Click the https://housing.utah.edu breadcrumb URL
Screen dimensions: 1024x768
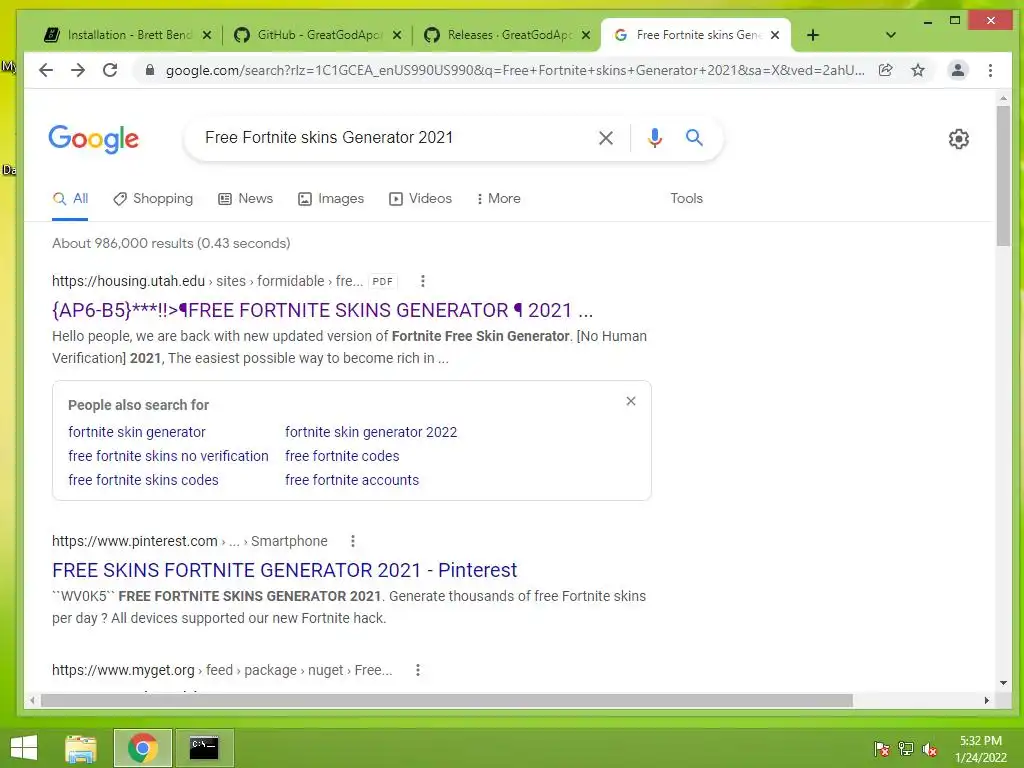pos(129,281)
